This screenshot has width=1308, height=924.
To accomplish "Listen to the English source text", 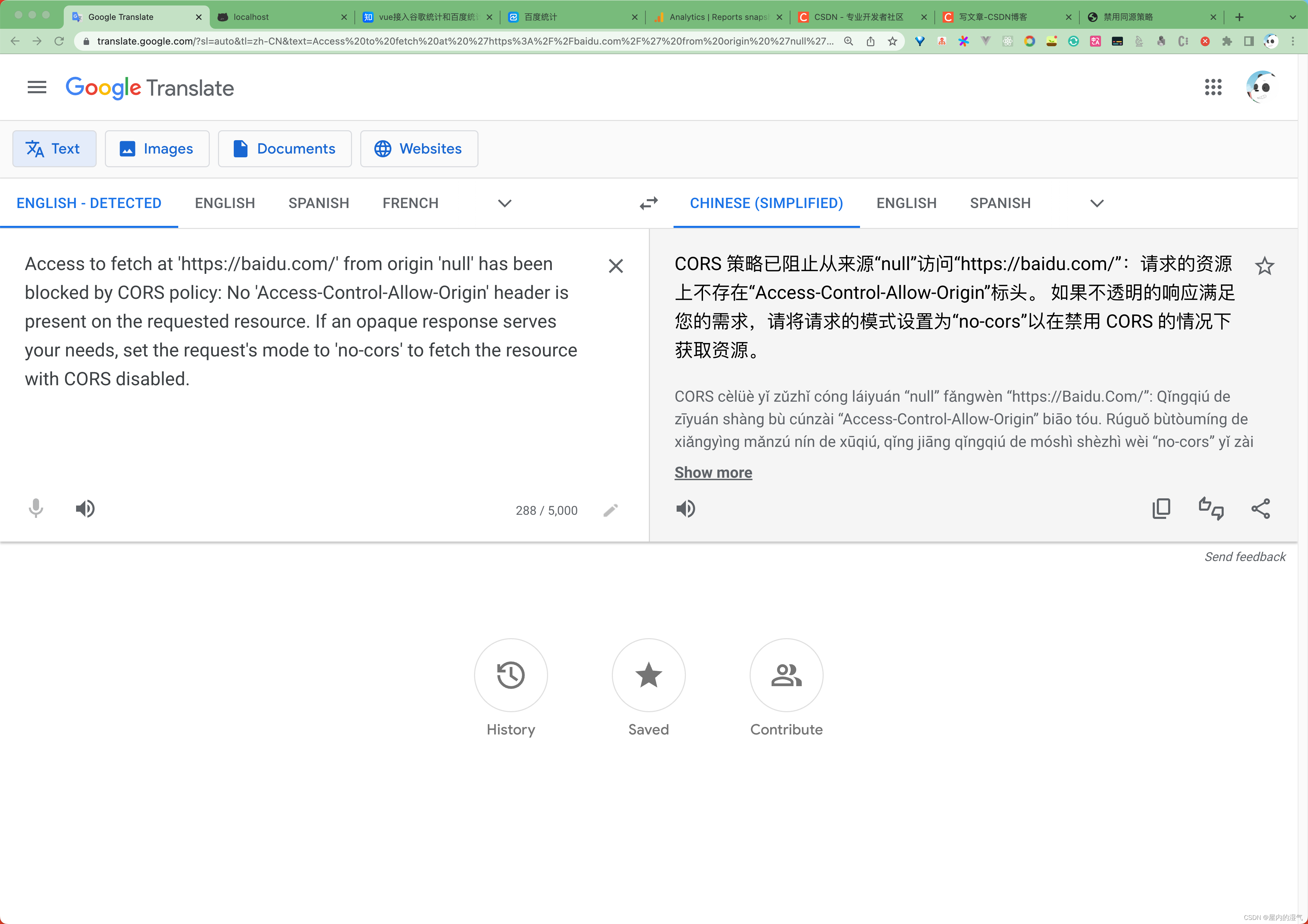I will [85, 509].
